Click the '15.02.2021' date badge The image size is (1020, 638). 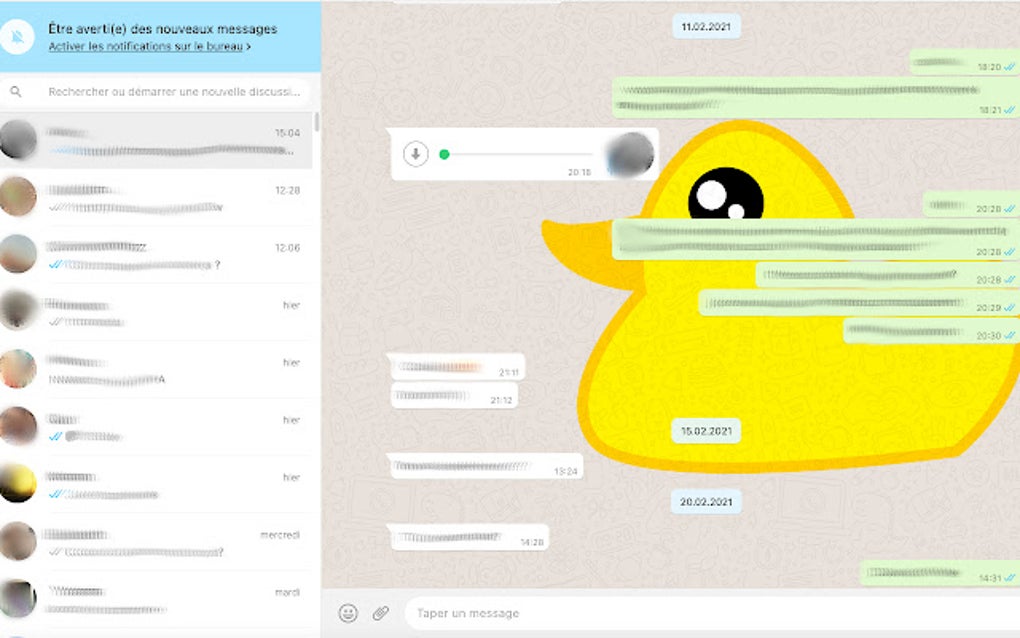[707, 429]
